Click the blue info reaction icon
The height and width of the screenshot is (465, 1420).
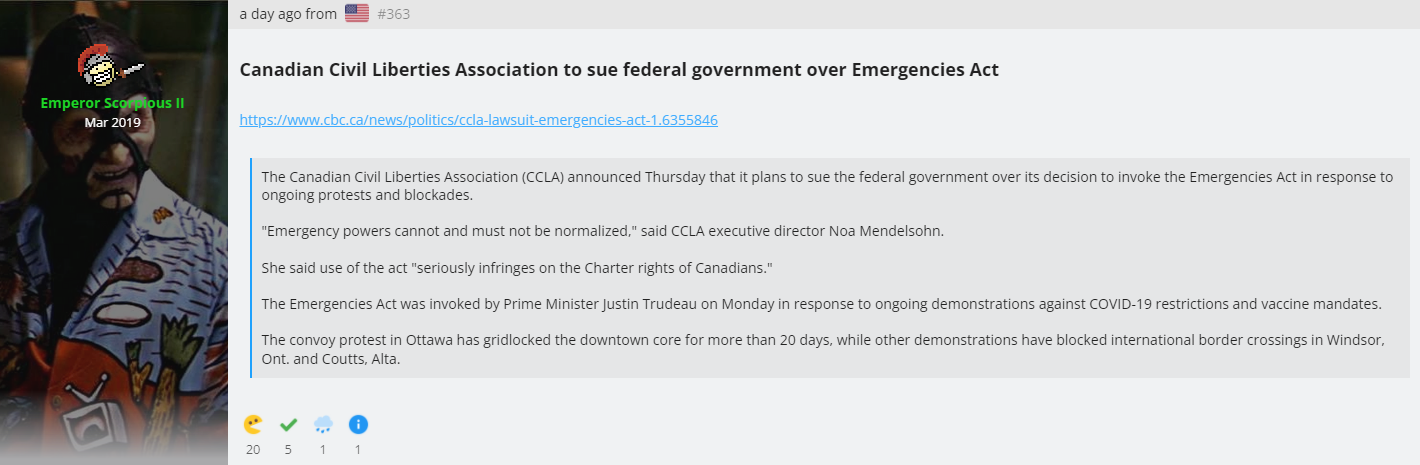(358, 424)
